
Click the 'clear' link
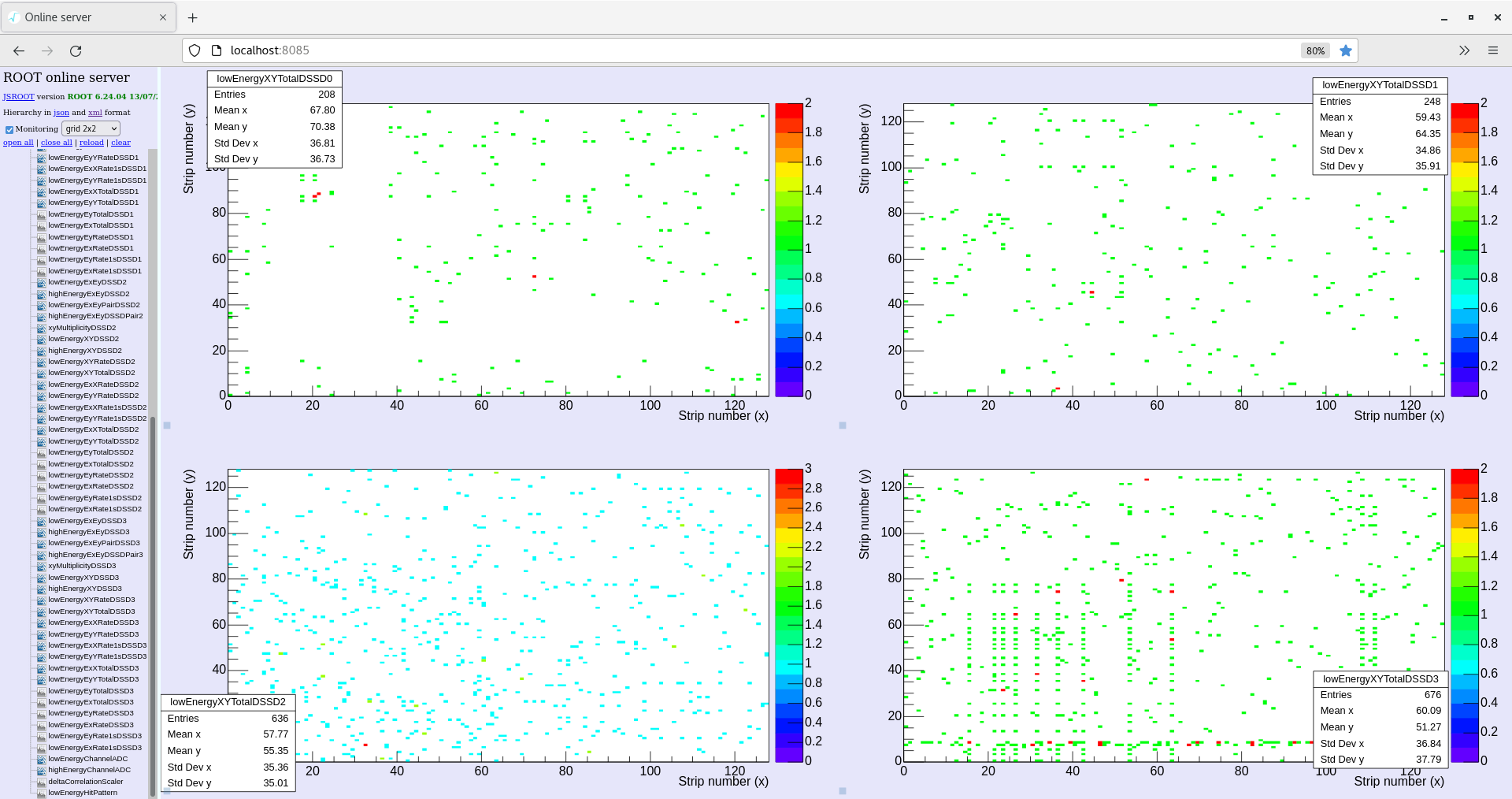click(x=120, y=143)
